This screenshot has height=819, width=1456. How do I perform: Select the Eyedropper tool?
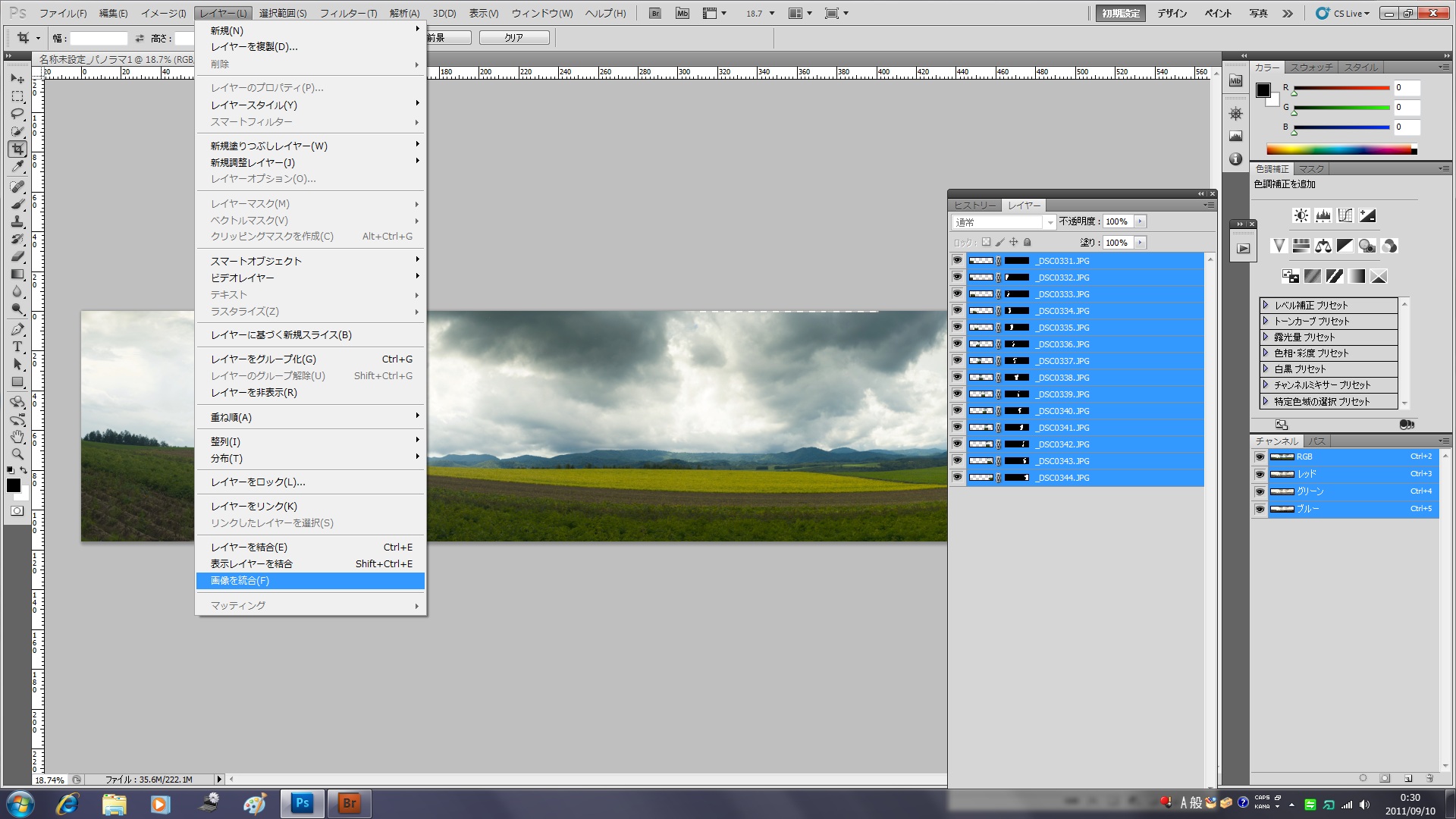click(17, 167)
